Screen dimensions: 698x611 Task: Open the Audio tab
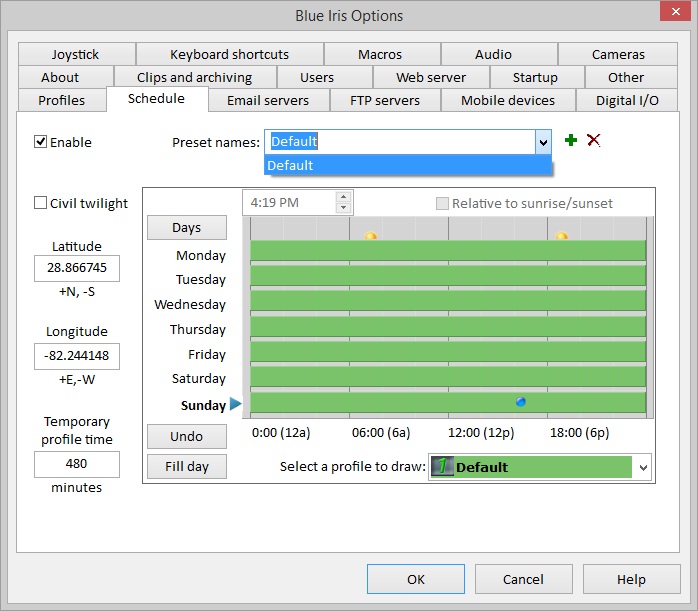tap(499, 54)
